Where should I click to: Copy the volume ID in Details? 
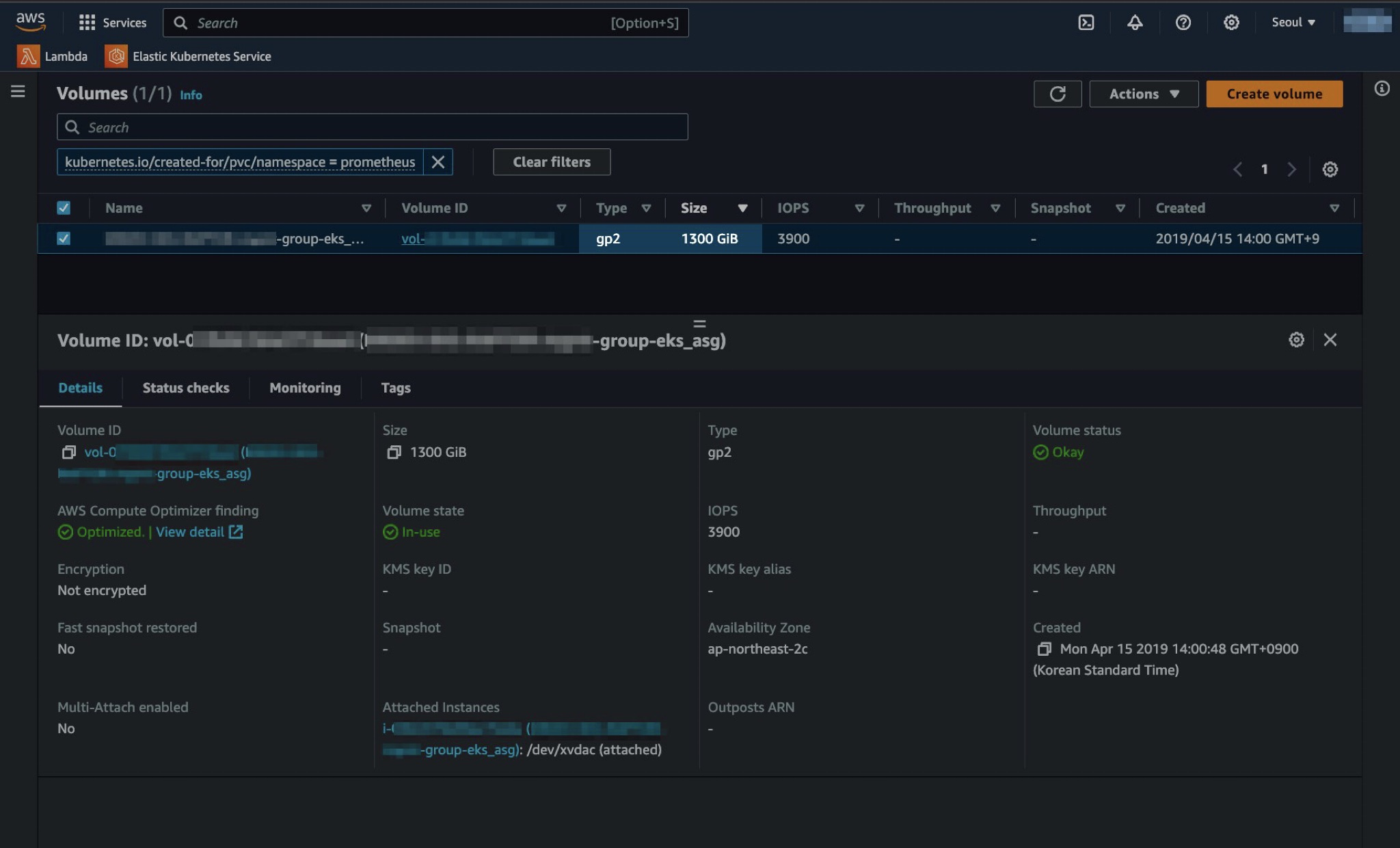click(68, 452)
